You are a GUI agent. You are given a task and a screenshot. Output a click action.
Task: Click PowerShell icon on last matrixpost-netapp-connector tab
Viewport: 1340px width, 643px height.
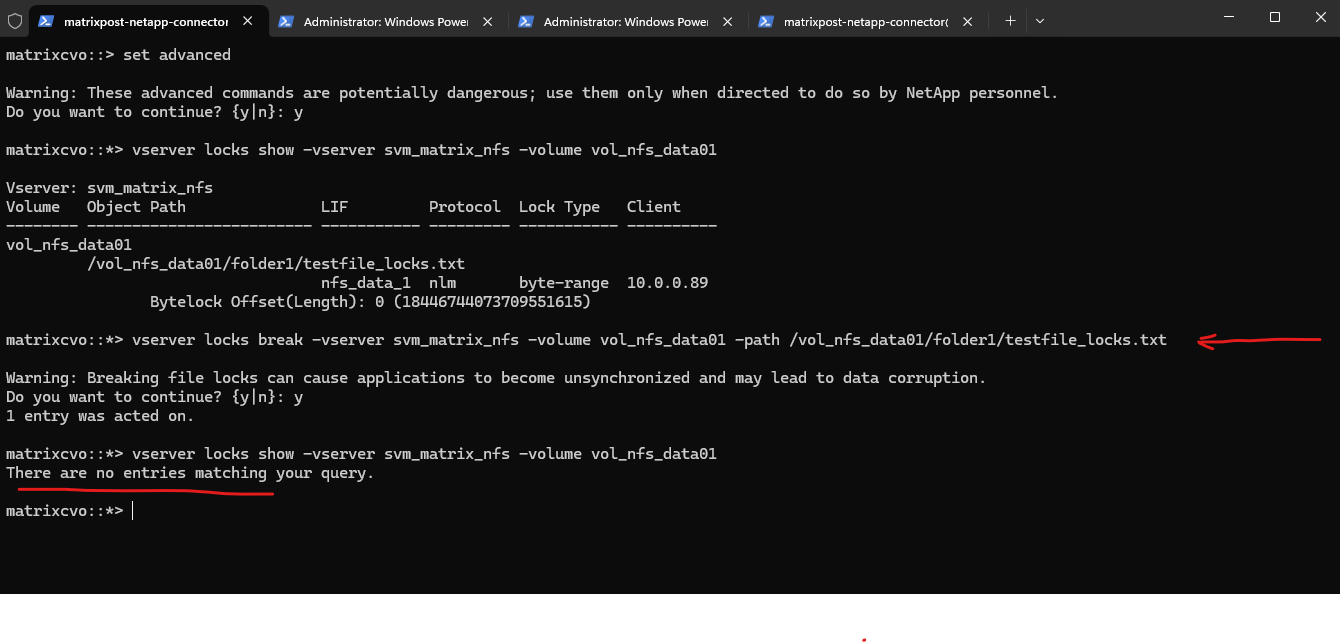pyautogui.click(x=766, y=20)
